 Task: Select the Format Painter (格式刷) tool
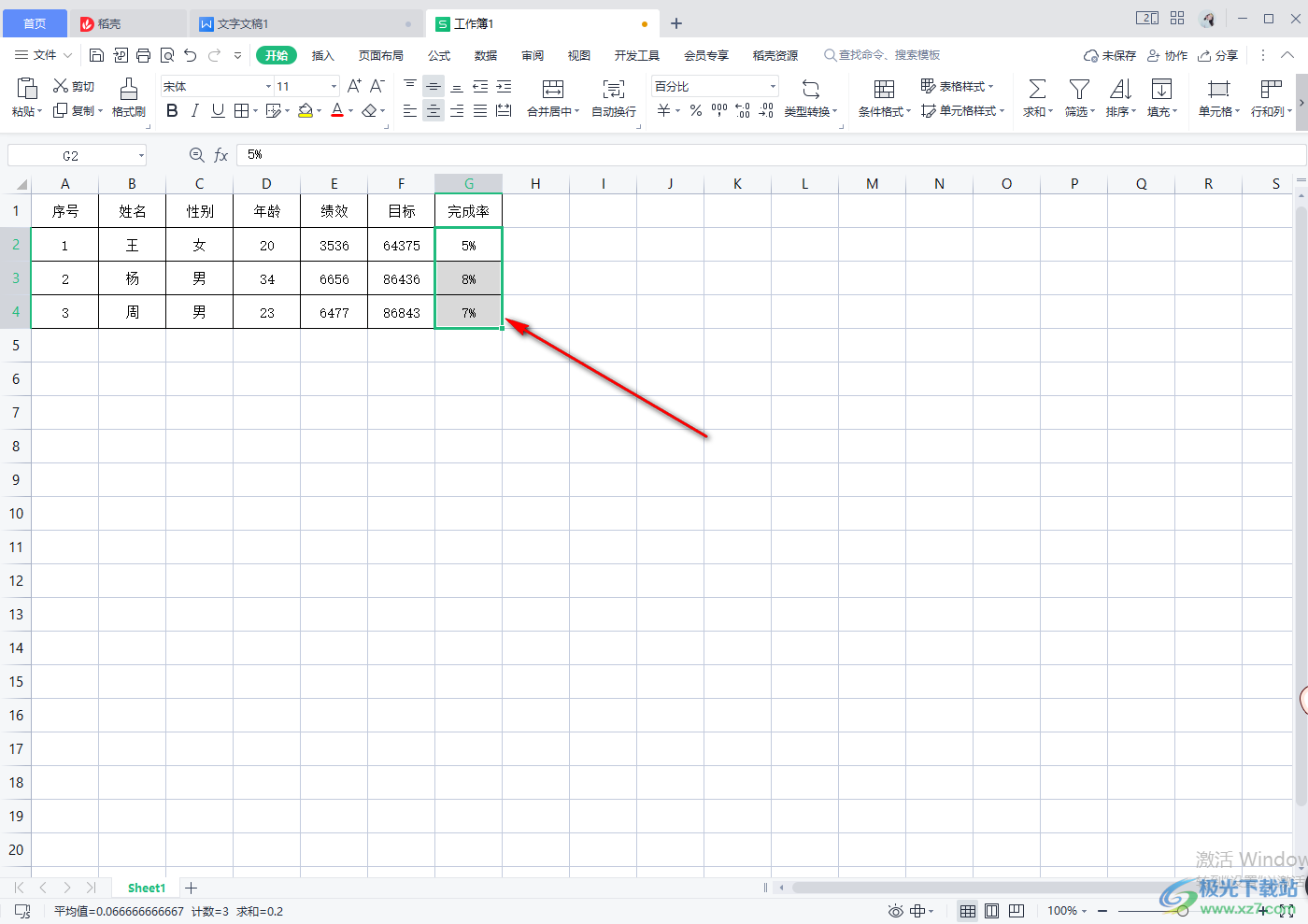129,98
